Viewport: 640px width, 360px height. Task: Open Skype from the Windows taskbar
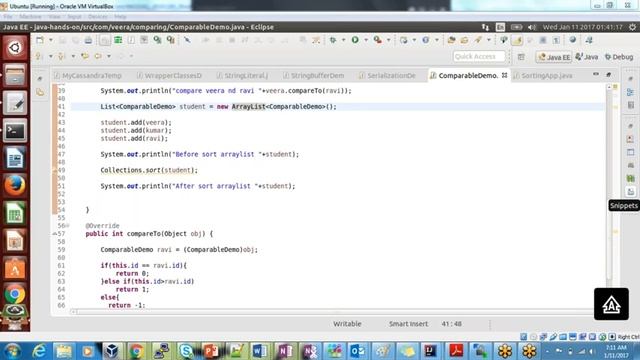(186, 351)
